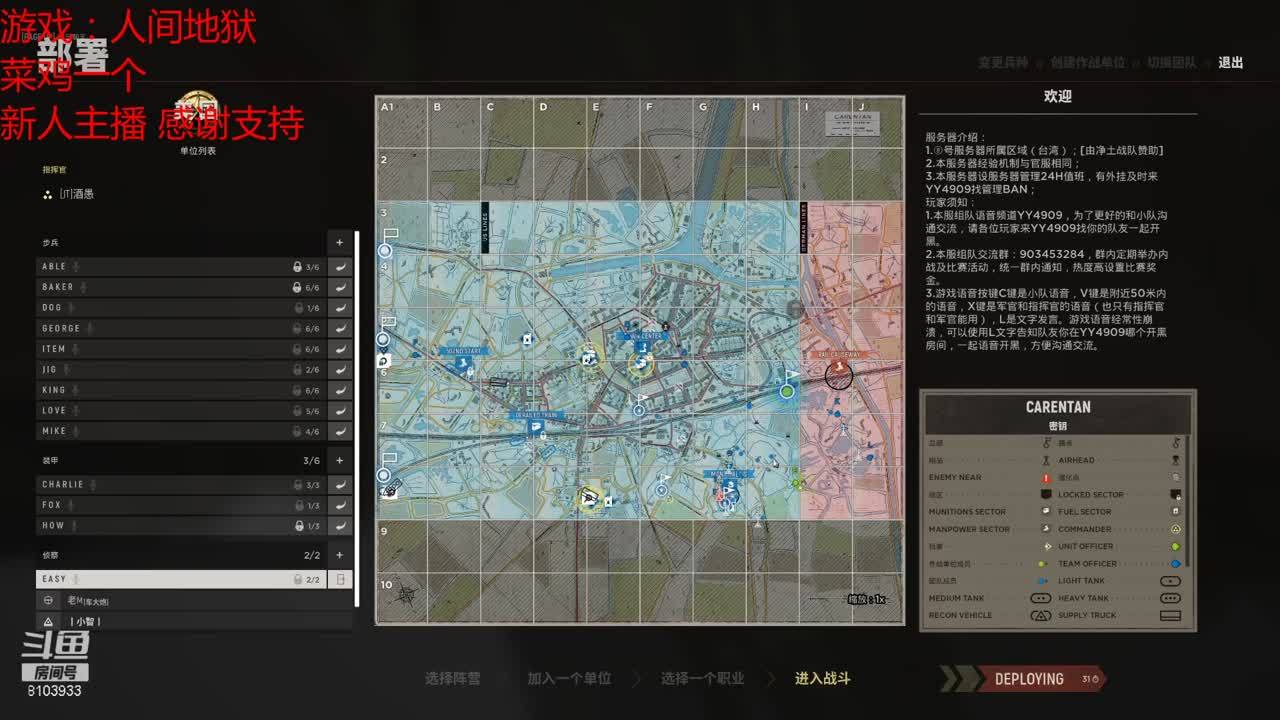Join the GEORGE squad via its arrow icon
Screen dimensions: 1280x720
[340, 328]
